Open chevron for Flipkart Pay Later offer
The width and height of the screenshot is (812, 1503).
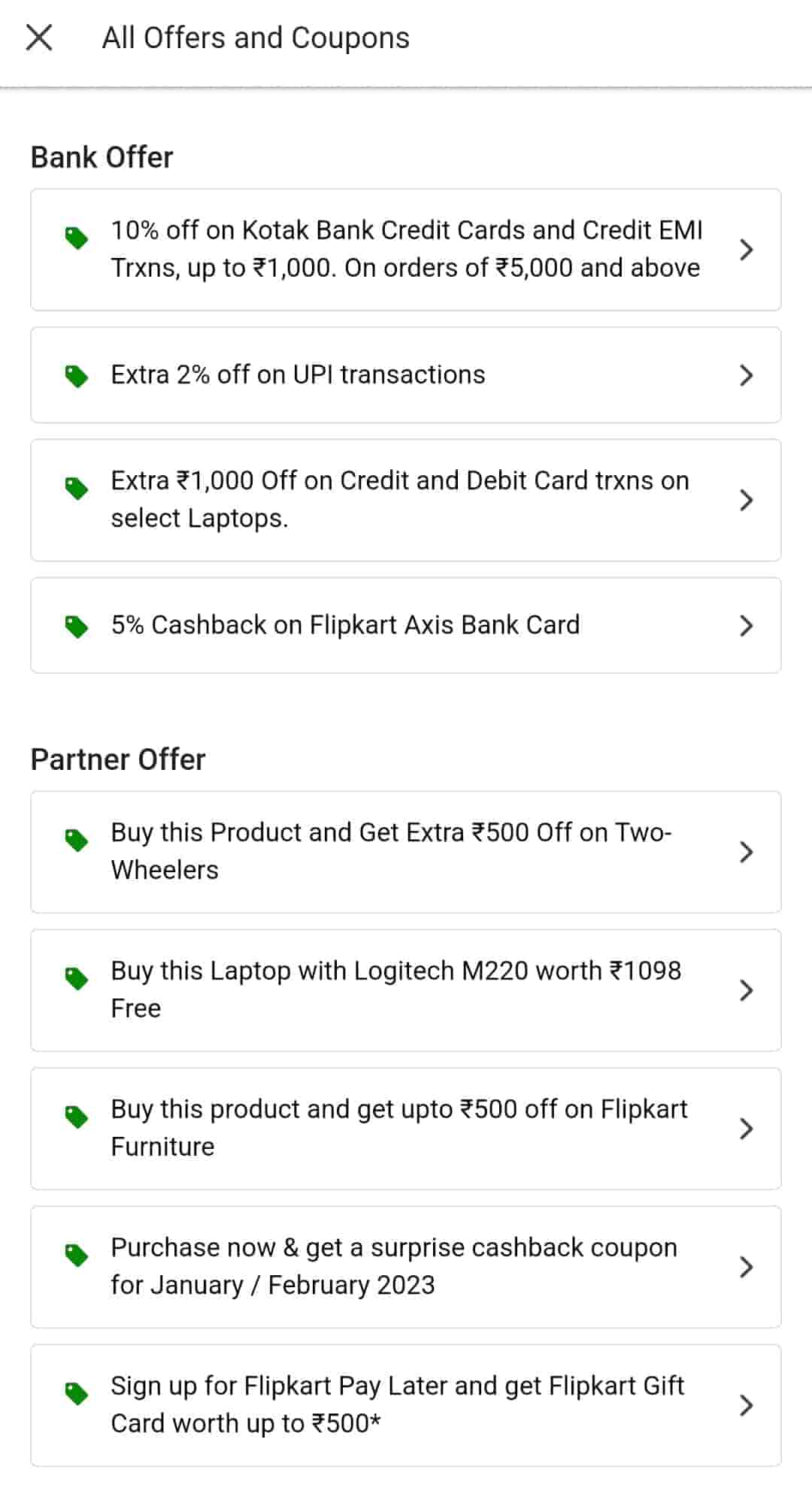pyautogui.click(x=746, y=1405)
